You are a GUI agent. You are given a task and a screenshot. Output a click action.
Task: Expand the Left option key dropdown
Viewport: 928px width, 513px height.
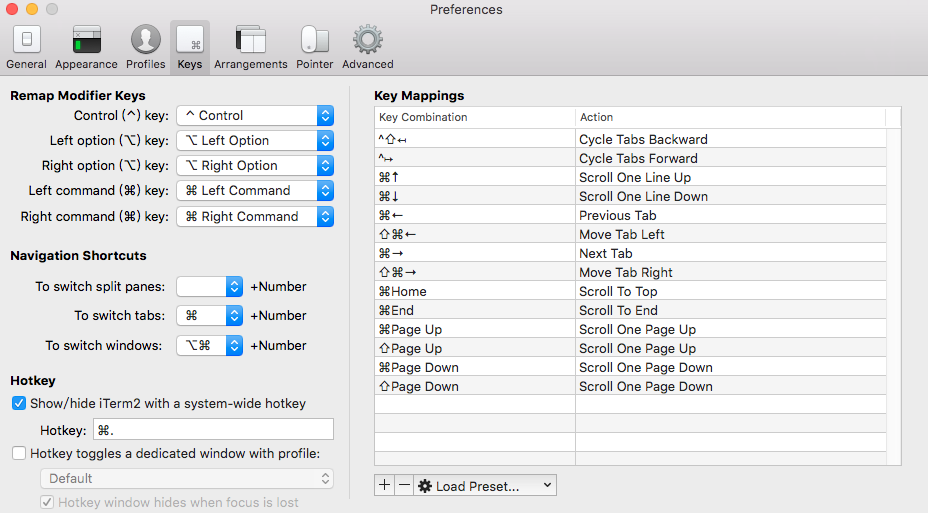pos(255,141)
